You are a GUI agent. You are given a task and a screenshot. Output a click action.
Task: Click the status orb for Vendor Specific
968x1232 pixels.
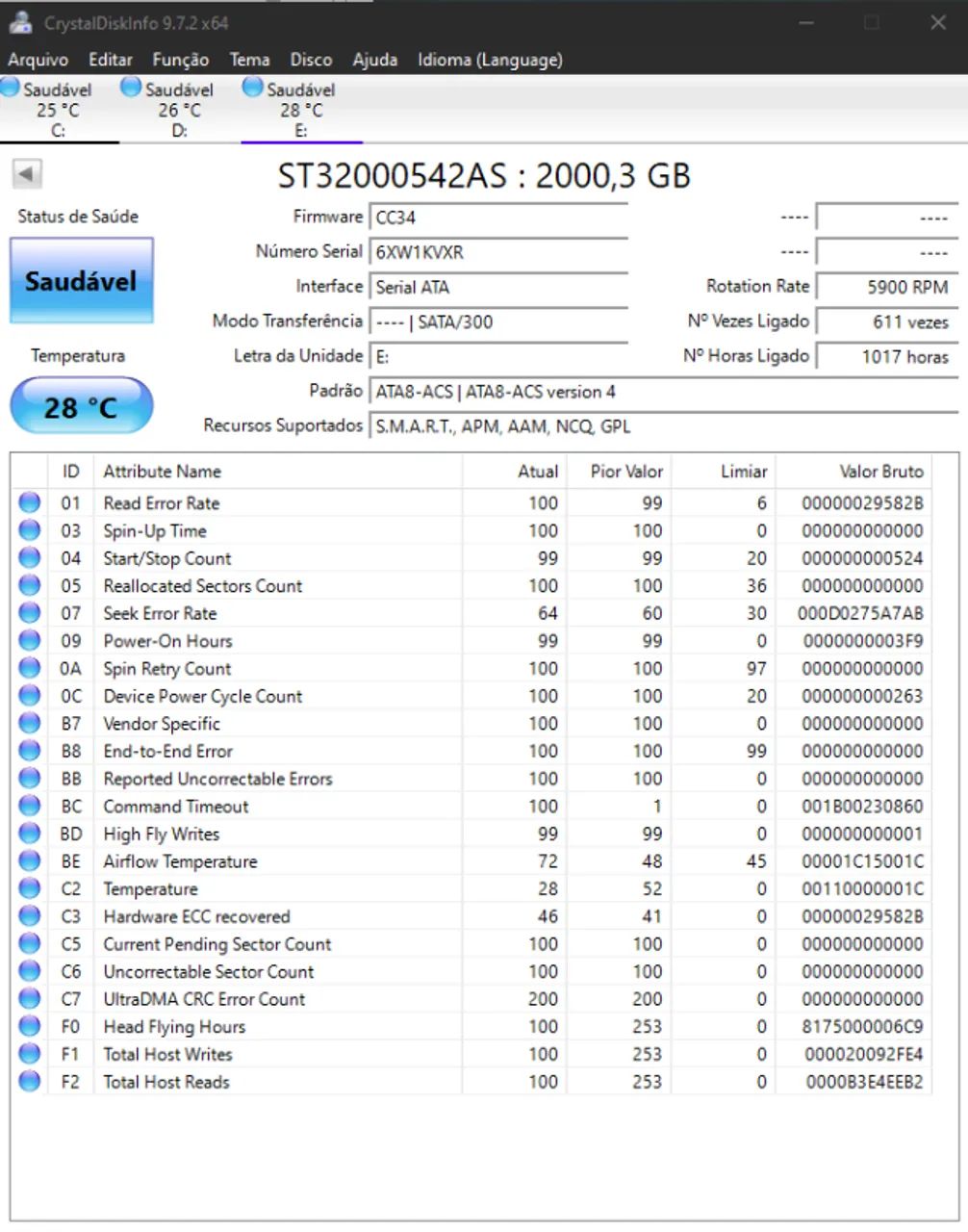coord(30,724)
